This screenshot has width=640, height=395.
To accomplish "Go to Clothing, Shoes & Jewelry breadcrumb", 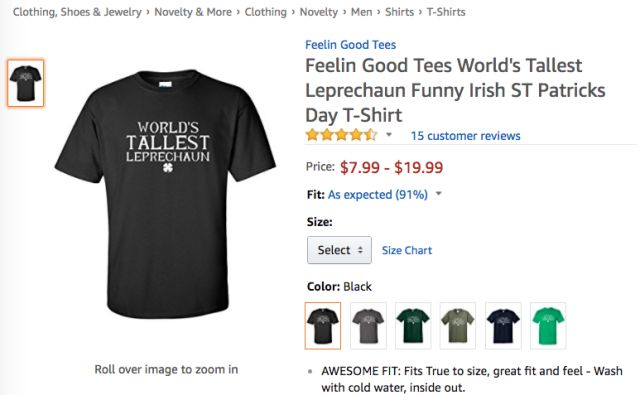I will pyautogui.click(x=77, y=12).
